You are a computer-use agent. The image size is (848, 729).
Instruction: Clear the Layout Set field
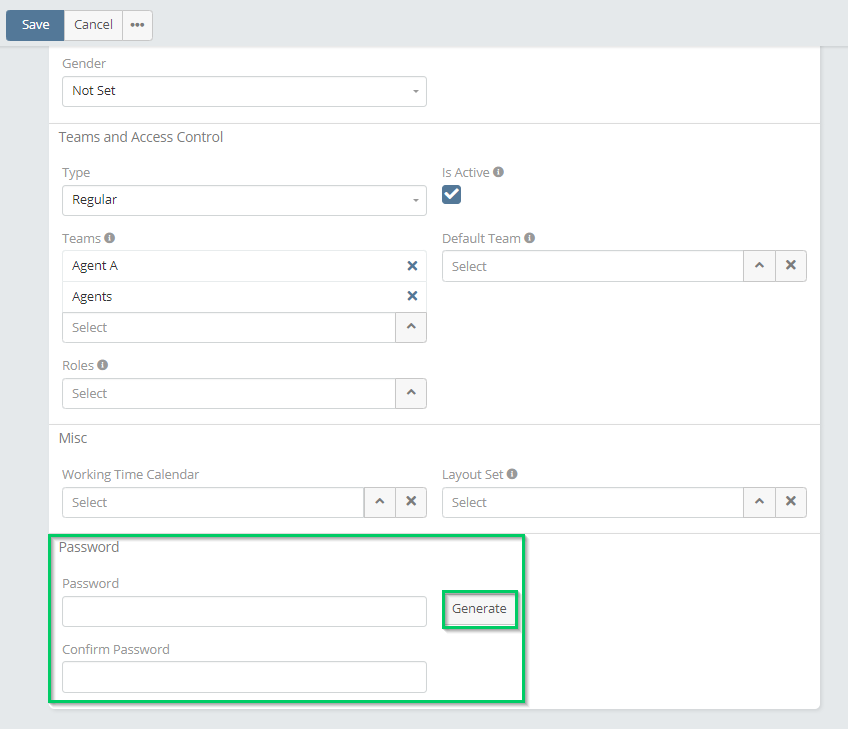coord(790,502)
